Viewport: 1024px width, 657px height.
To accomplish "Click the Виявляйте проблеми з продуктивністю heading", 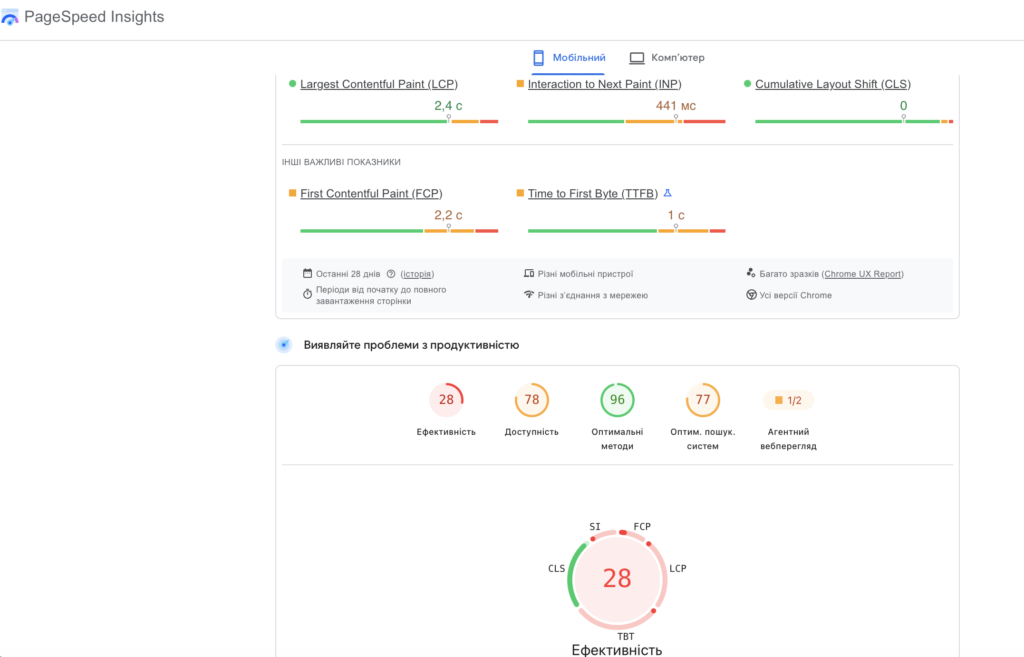I will pyautogui.click(x=411, y=345).
